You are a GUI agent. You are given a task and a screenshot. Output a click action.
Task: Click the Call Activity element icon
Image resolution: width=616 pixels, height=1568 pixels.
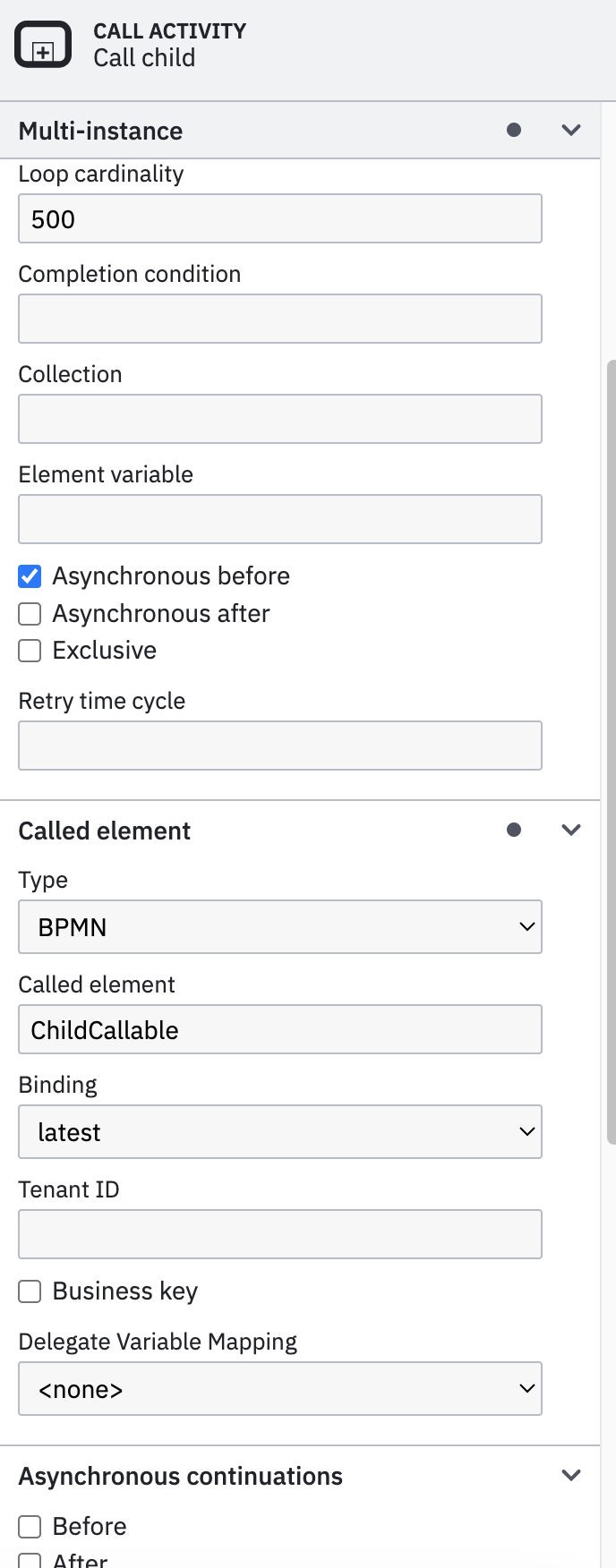click(x=43, y=44)
